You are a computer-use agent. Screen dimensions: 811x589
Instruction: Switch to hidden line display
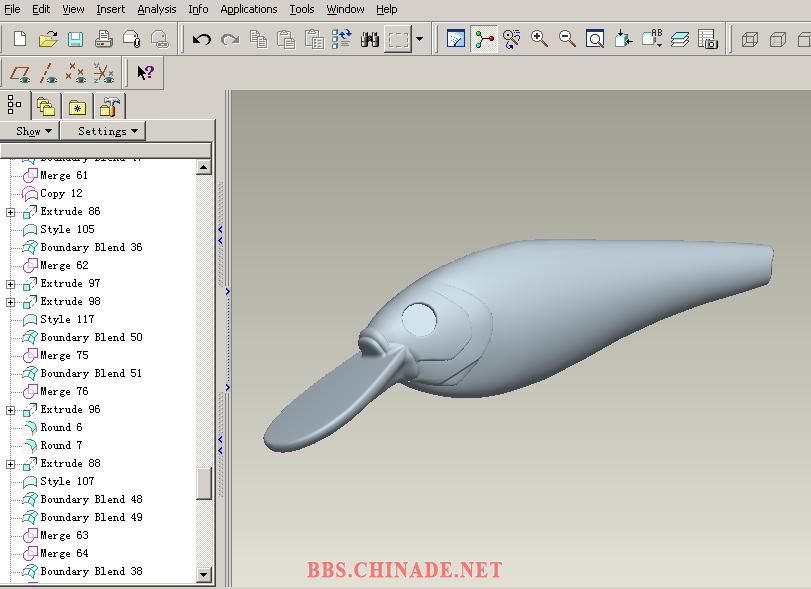(x=777, y=39)
